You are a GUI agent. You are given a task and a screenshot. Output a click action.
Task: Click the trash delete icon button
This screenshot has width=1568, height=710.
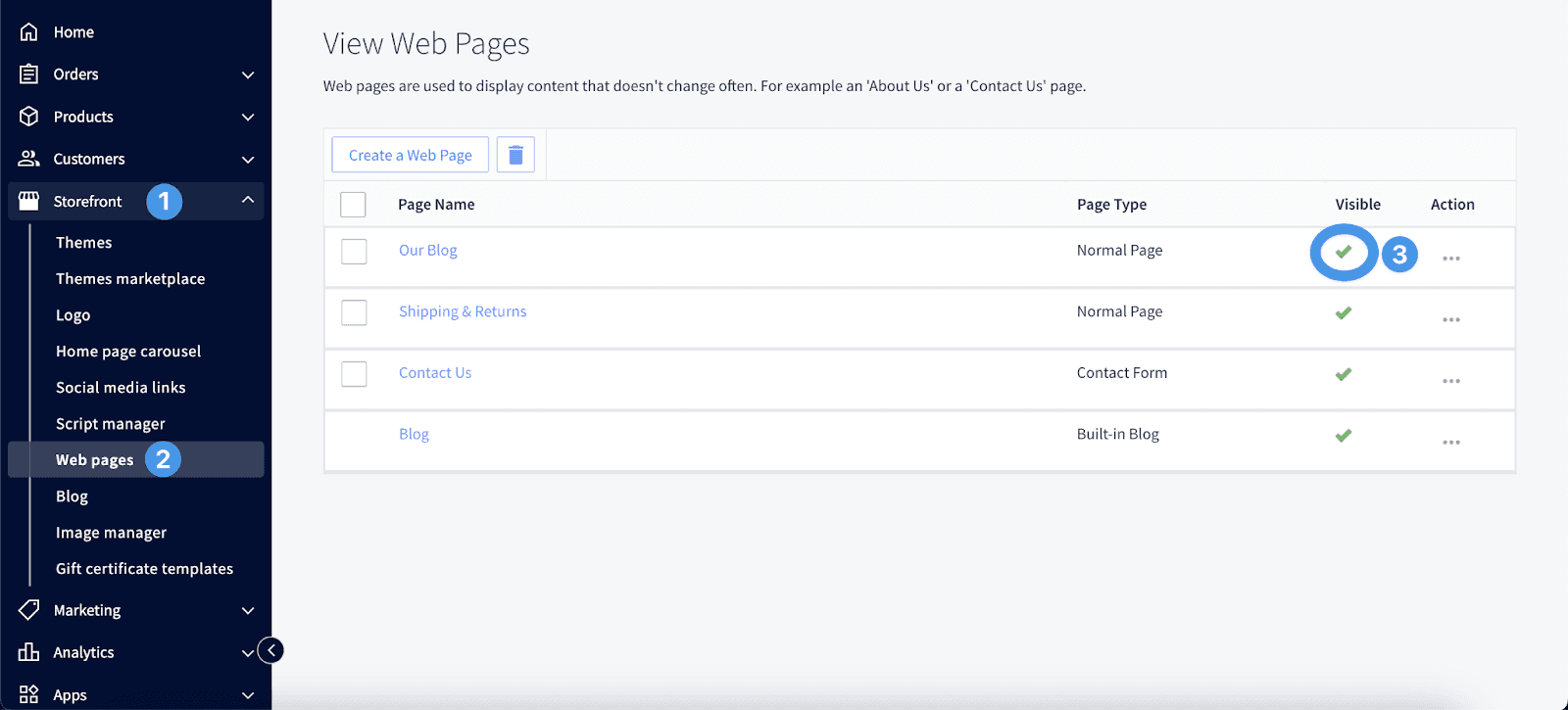(515, 155)
